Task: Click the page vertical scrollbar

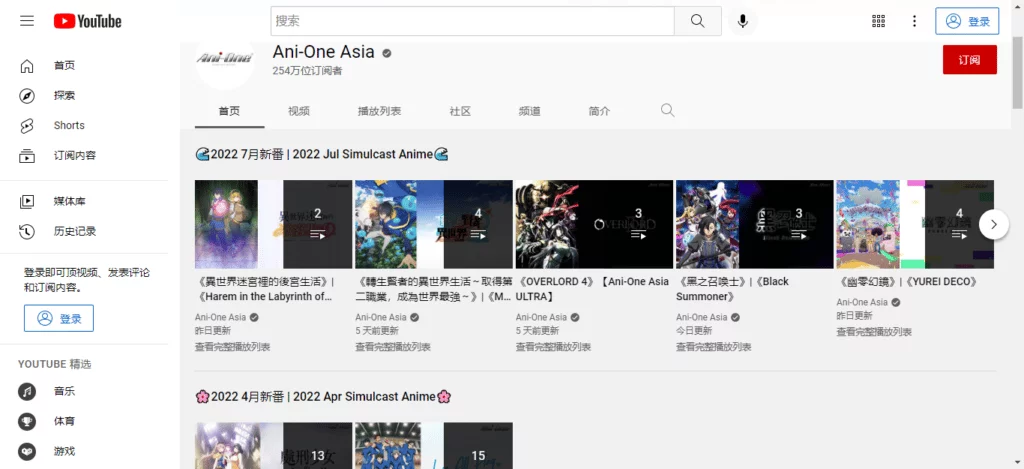Action: (x=1017, y=73)
